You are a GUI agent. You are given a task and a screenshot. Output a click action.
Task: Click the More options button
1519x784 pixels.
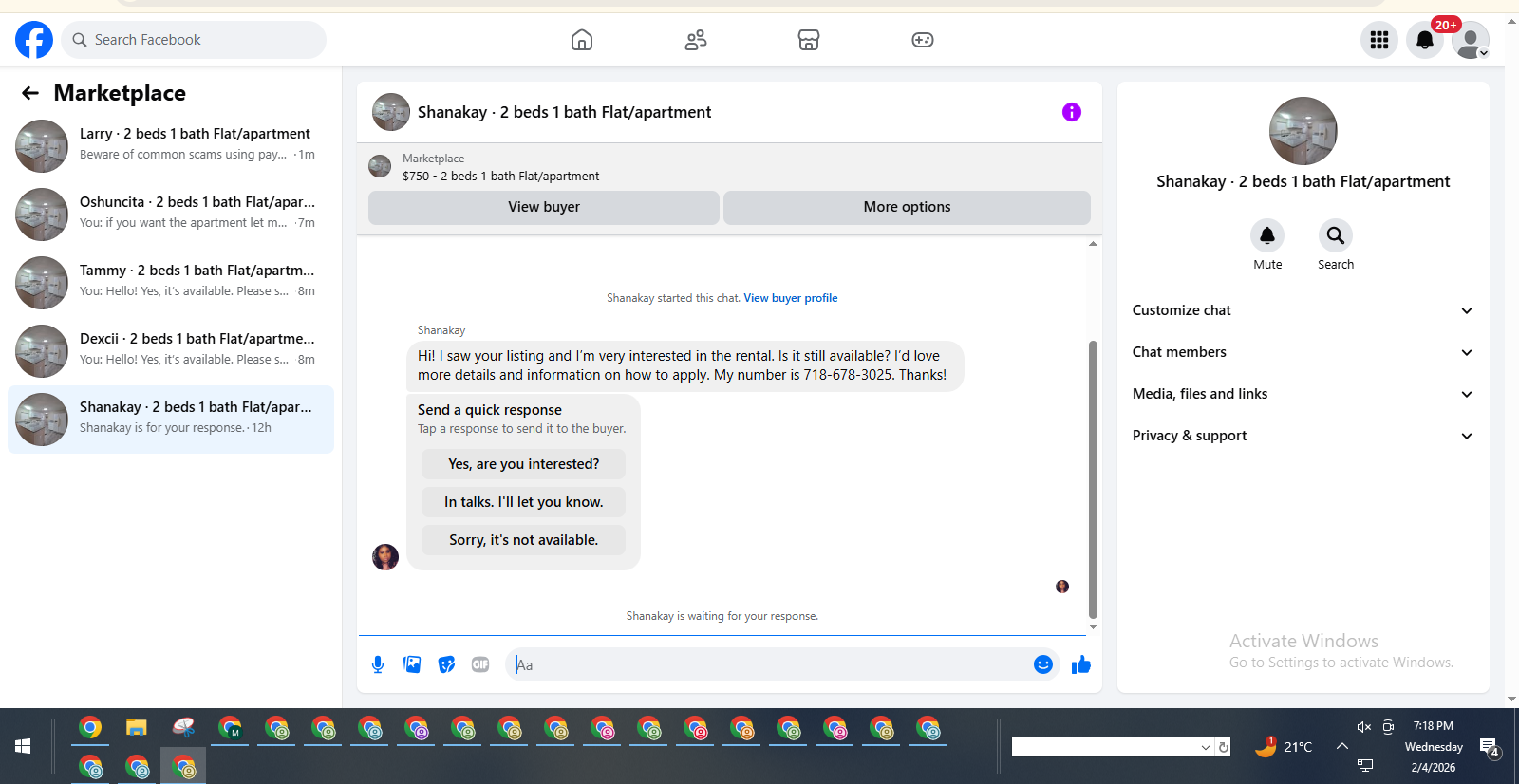pyautogui.click(x=907, y=207)
